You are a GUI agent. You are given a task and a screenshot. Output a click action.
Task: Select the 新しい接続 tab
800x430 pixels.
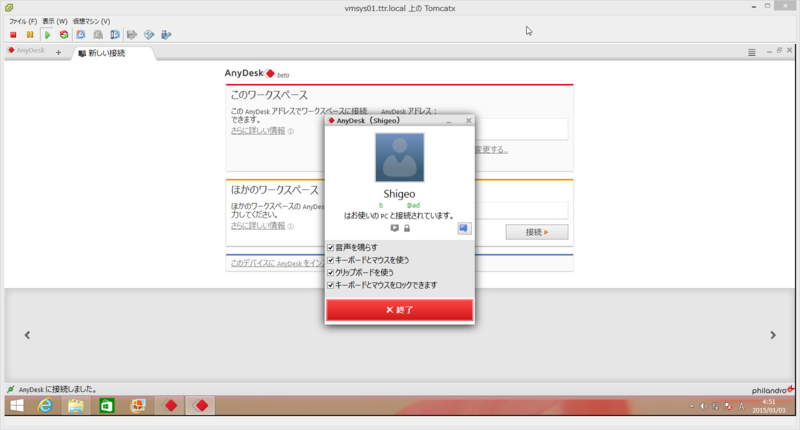point(112,53)
